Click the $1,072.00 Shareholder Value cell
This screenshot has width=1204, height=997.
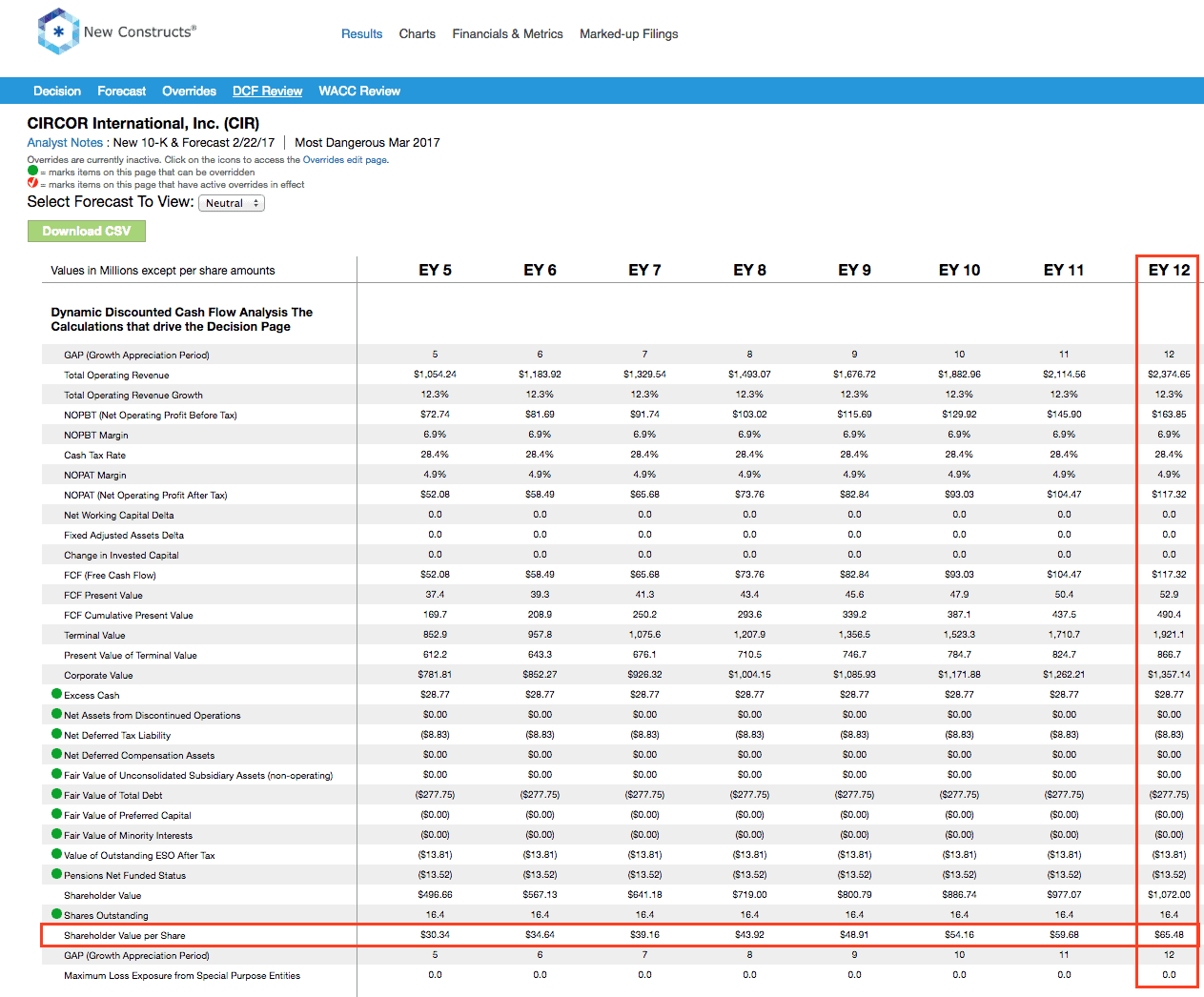[1170, 894]
